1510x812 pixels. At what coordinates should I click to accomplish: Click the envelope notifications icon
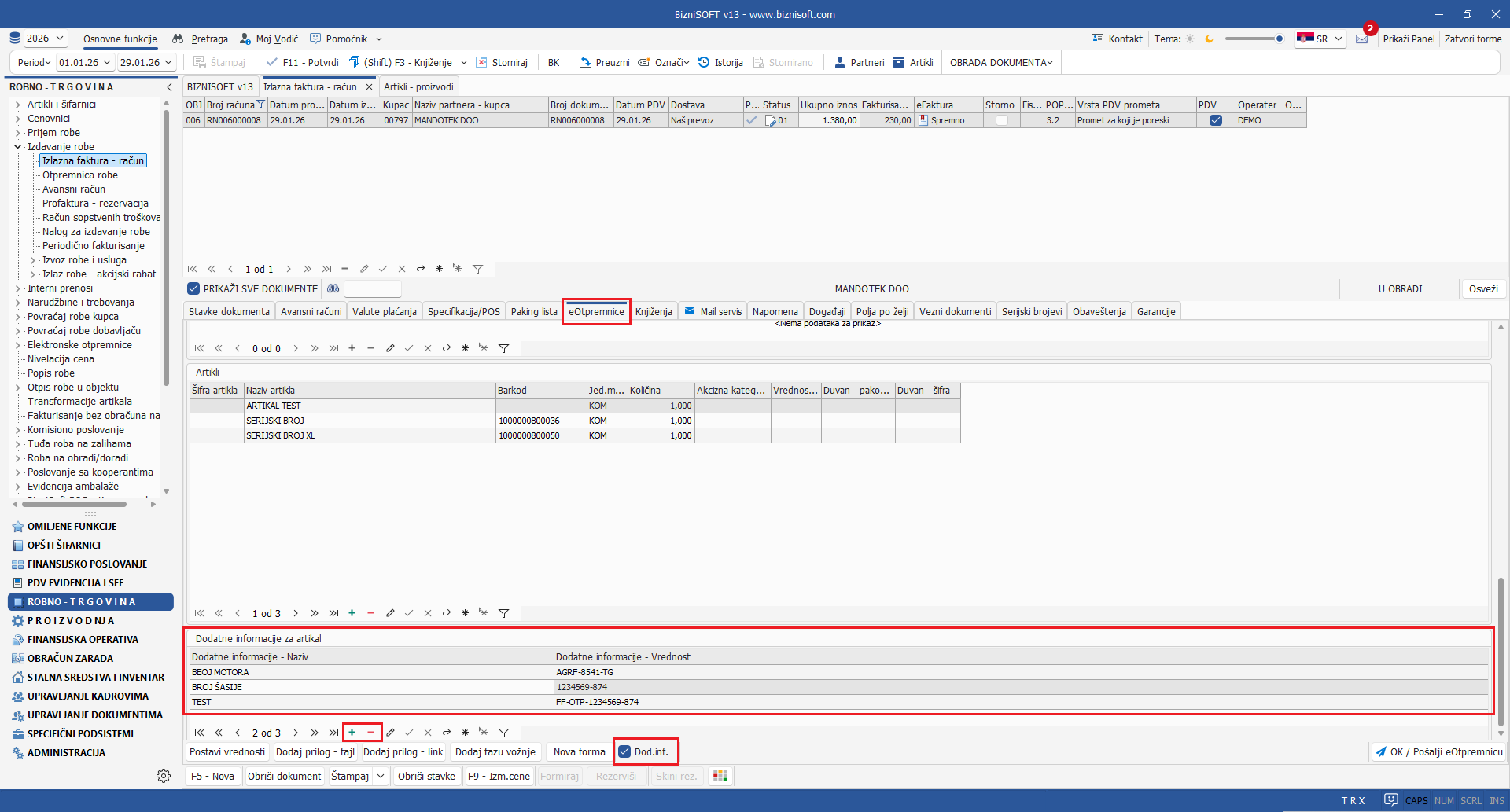click(1361, 39)
